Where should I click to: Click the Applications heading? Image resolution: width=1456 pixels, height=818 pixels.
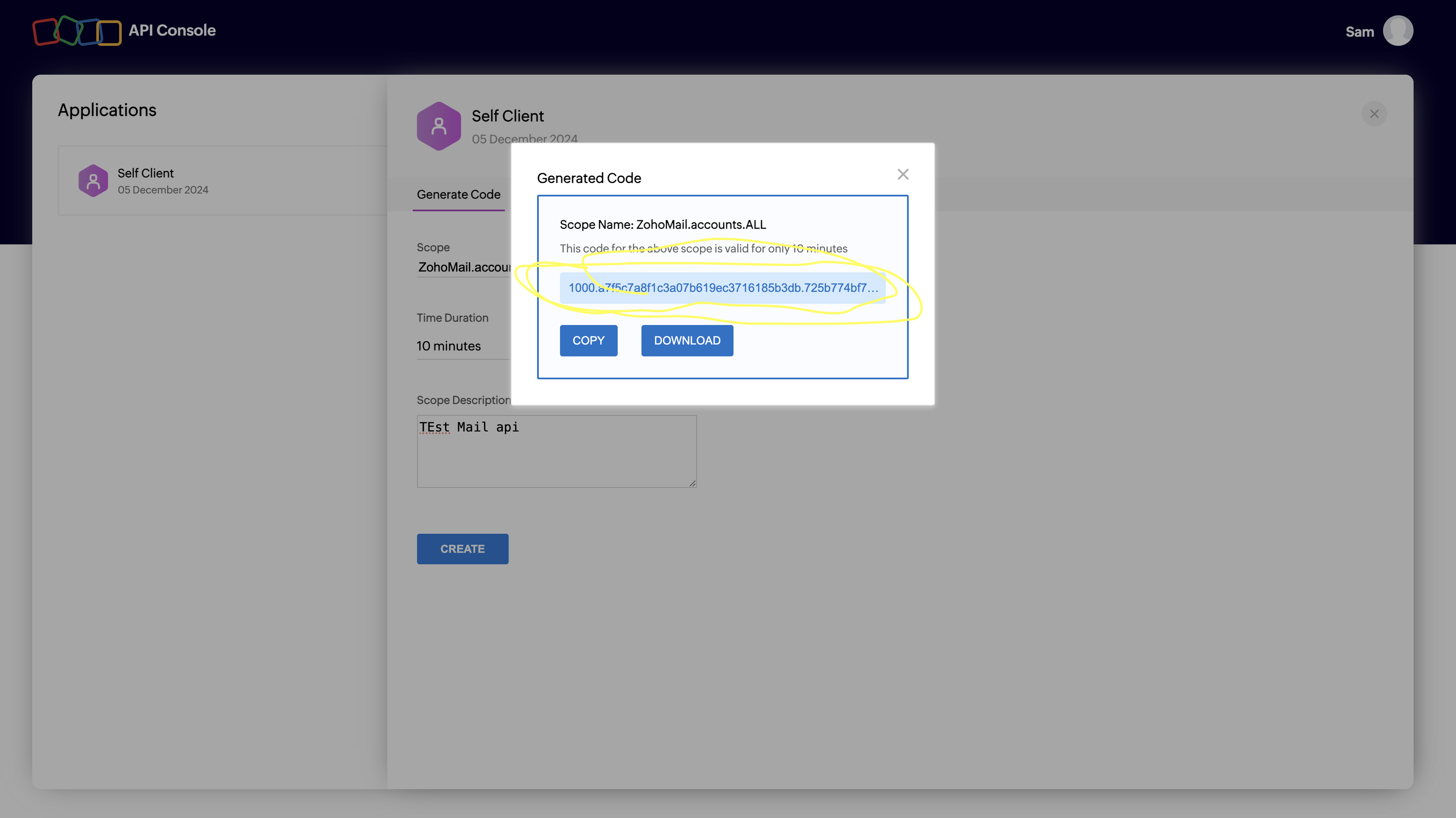coord(107,109)
